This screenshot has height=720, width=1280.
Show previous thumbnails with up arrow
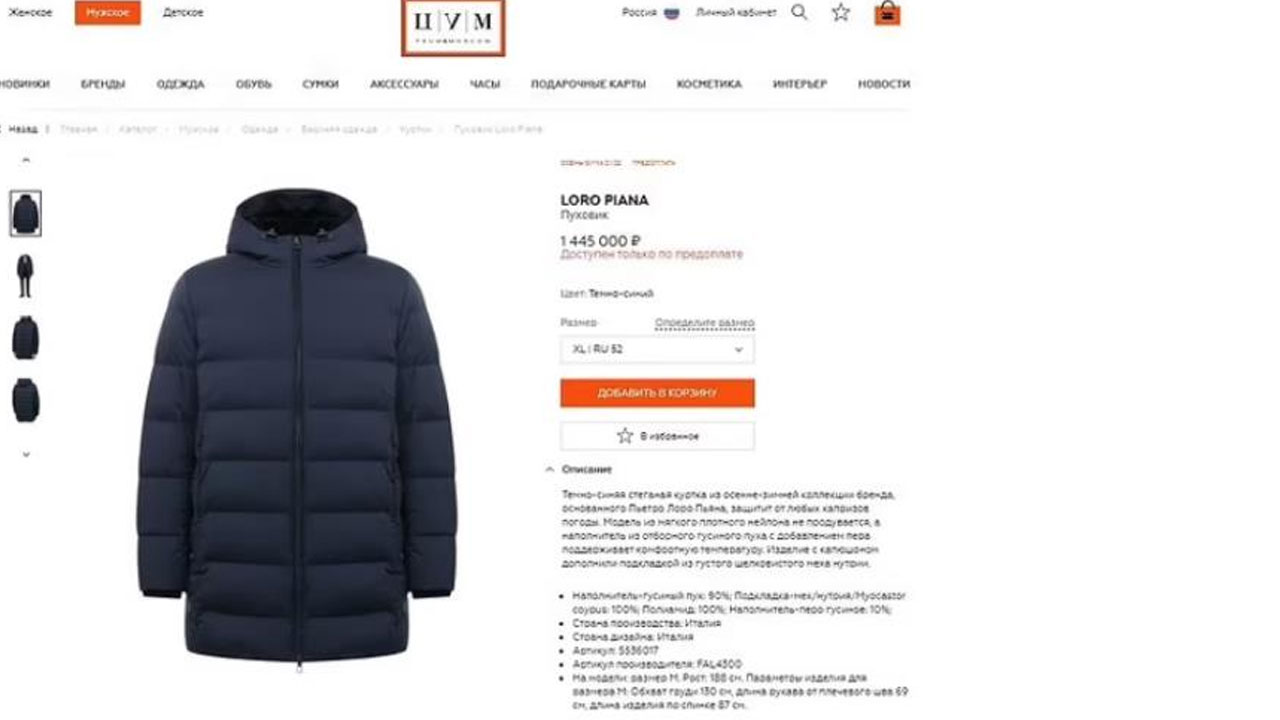tap(26, 160)
